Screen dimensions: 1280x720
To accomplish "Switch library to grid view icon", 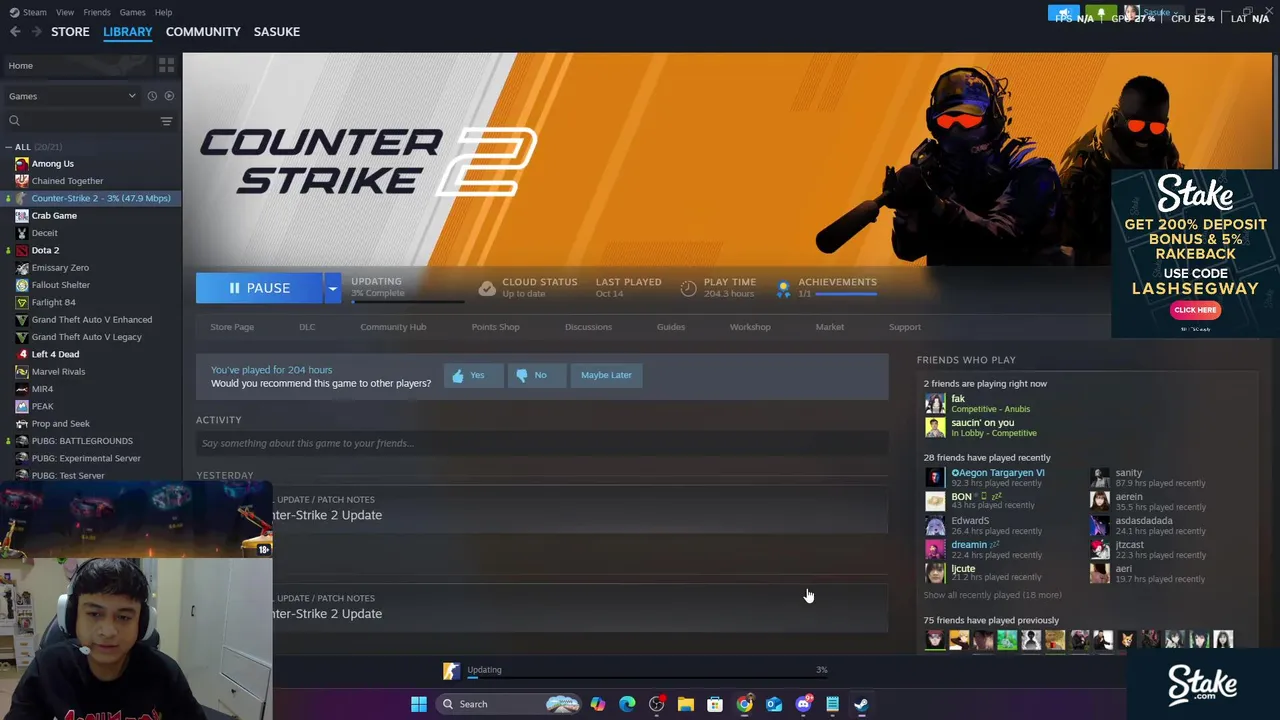I will tap(166, 65).
